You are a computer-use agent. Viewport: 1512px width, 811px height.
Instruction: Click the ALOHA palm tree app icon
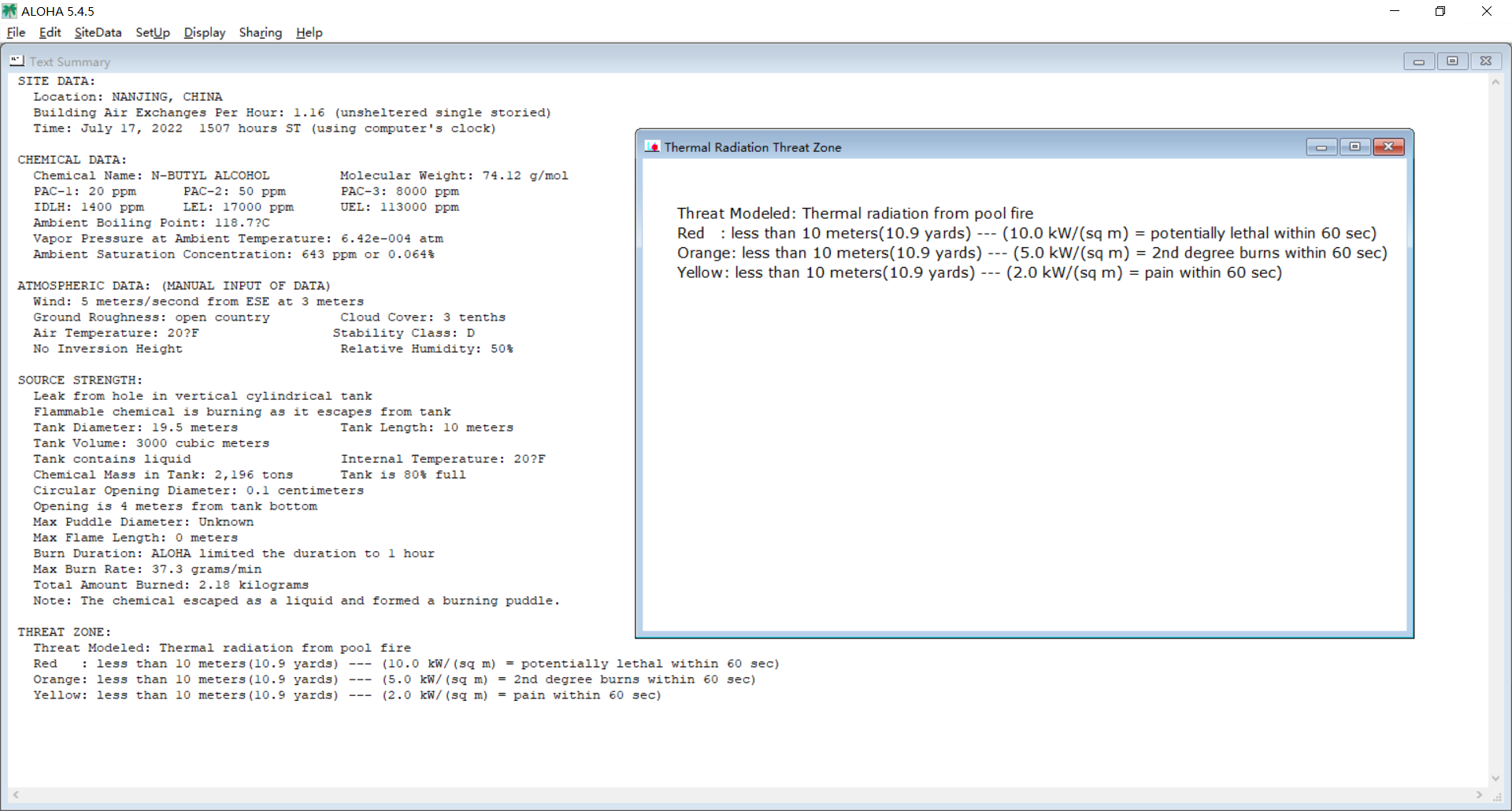(x=9, y=11)
